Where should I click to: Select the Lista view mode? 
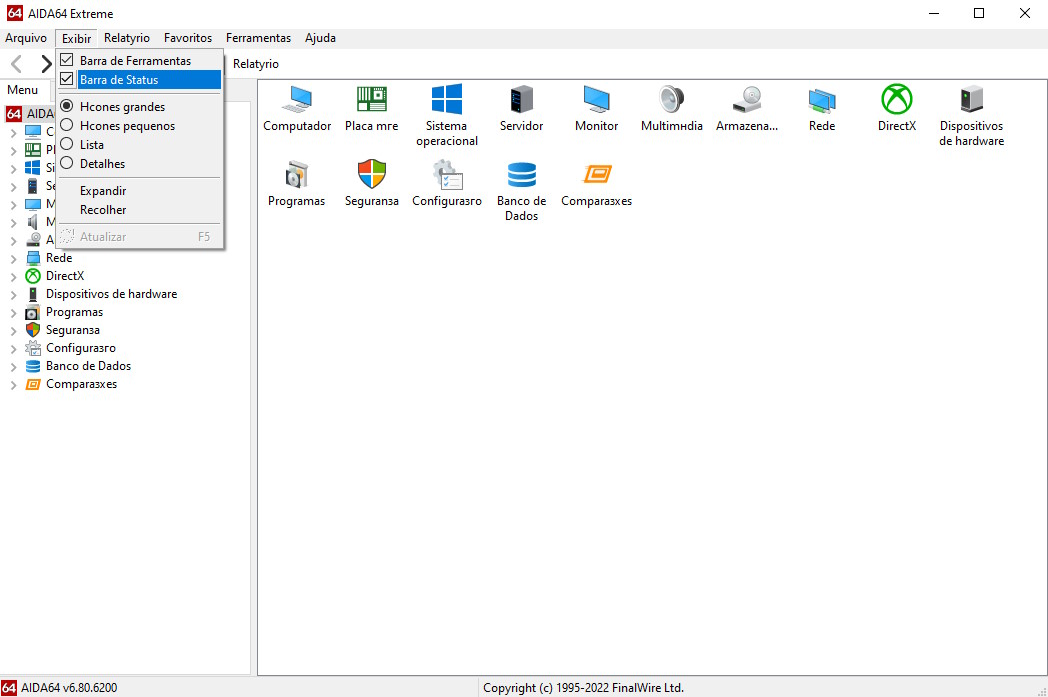click(x=67, y=144)
